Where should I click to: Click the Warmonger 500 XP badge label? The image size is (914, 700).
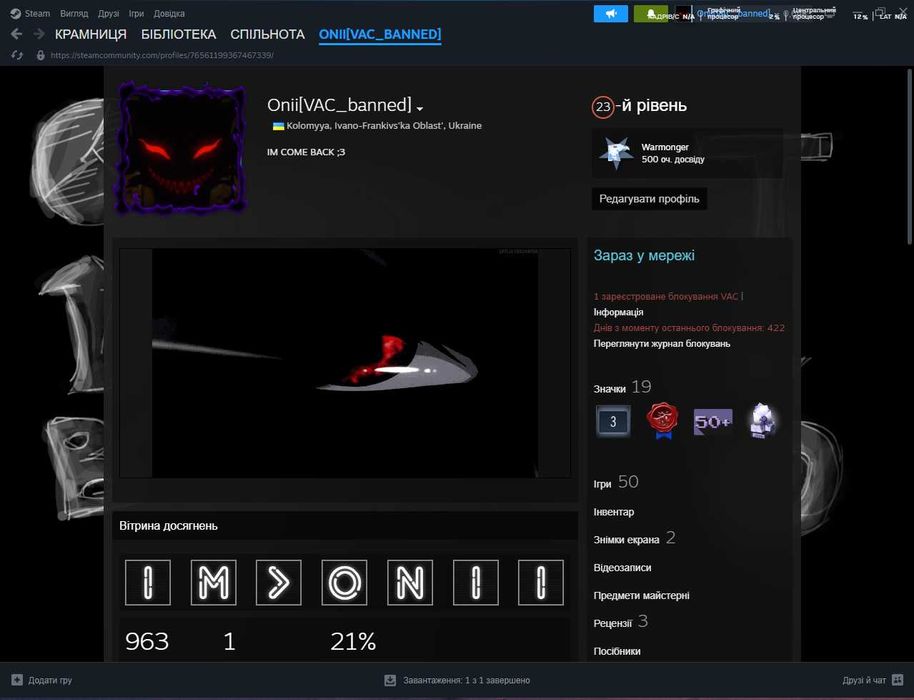[x=673, y=153]
